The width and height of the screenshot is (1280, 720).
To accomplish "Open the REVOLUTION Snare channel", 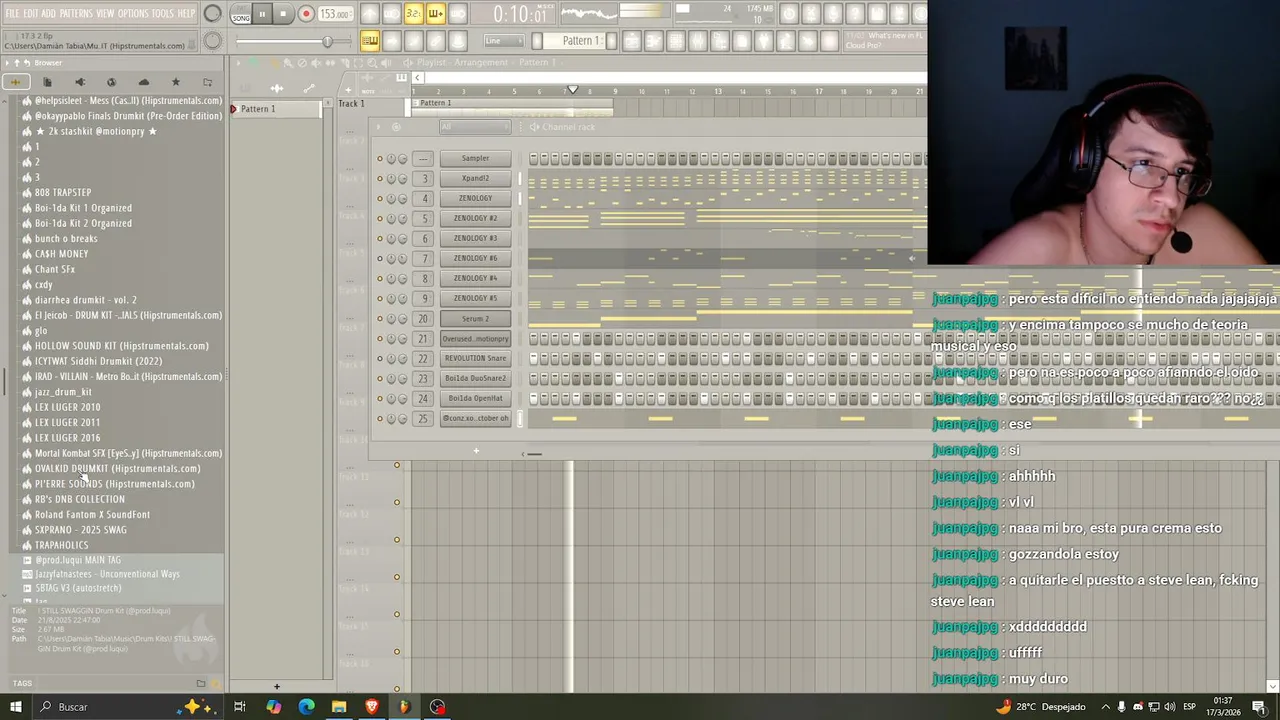I will [475, 358].
